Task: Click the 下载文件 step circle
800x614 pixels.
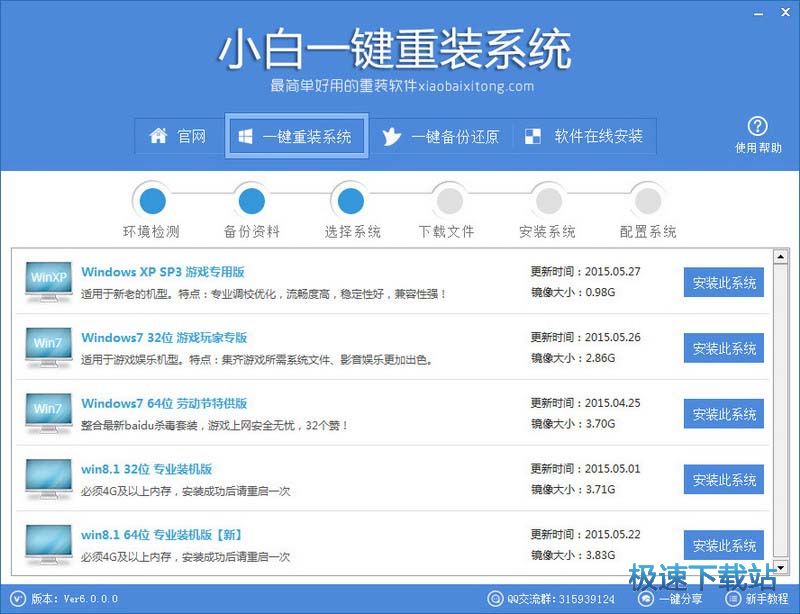Action: click(449, 201)
